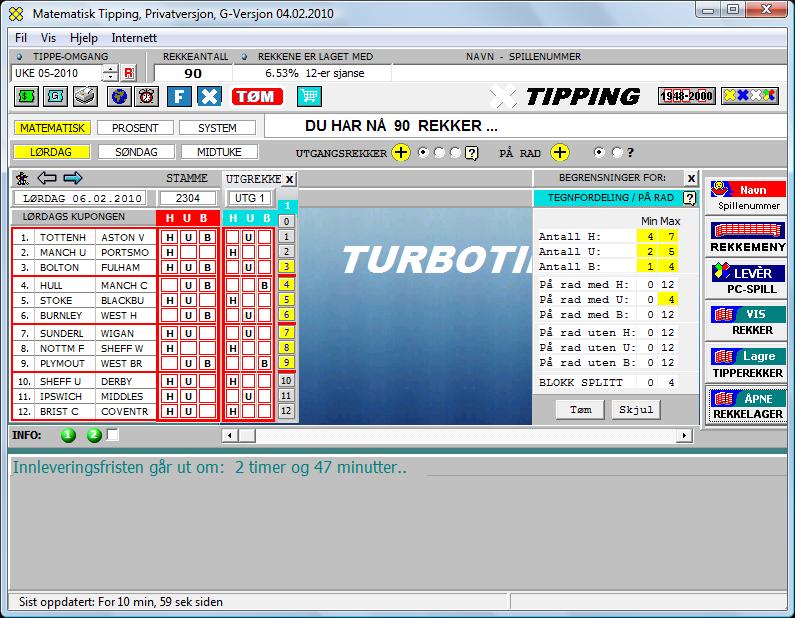Click the printer icon

tap(85, 96)
